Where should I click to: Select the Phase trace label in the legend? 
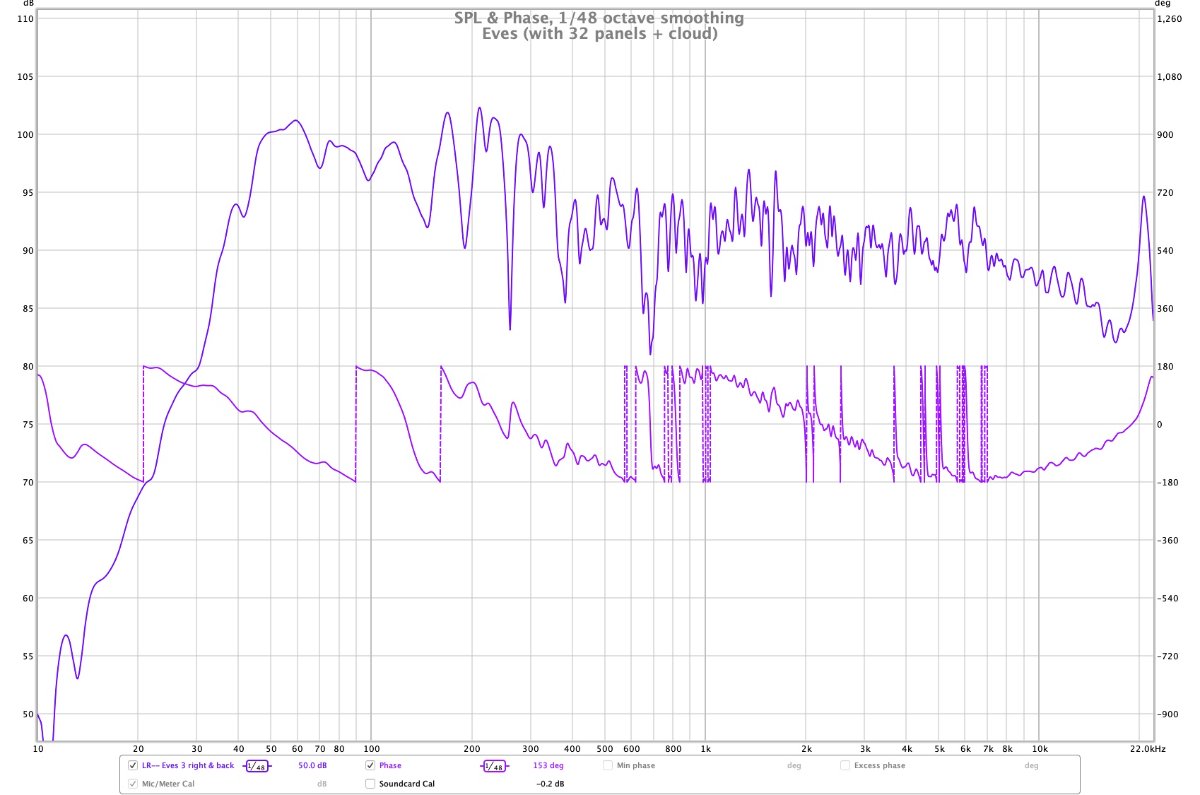pos(390,766)
